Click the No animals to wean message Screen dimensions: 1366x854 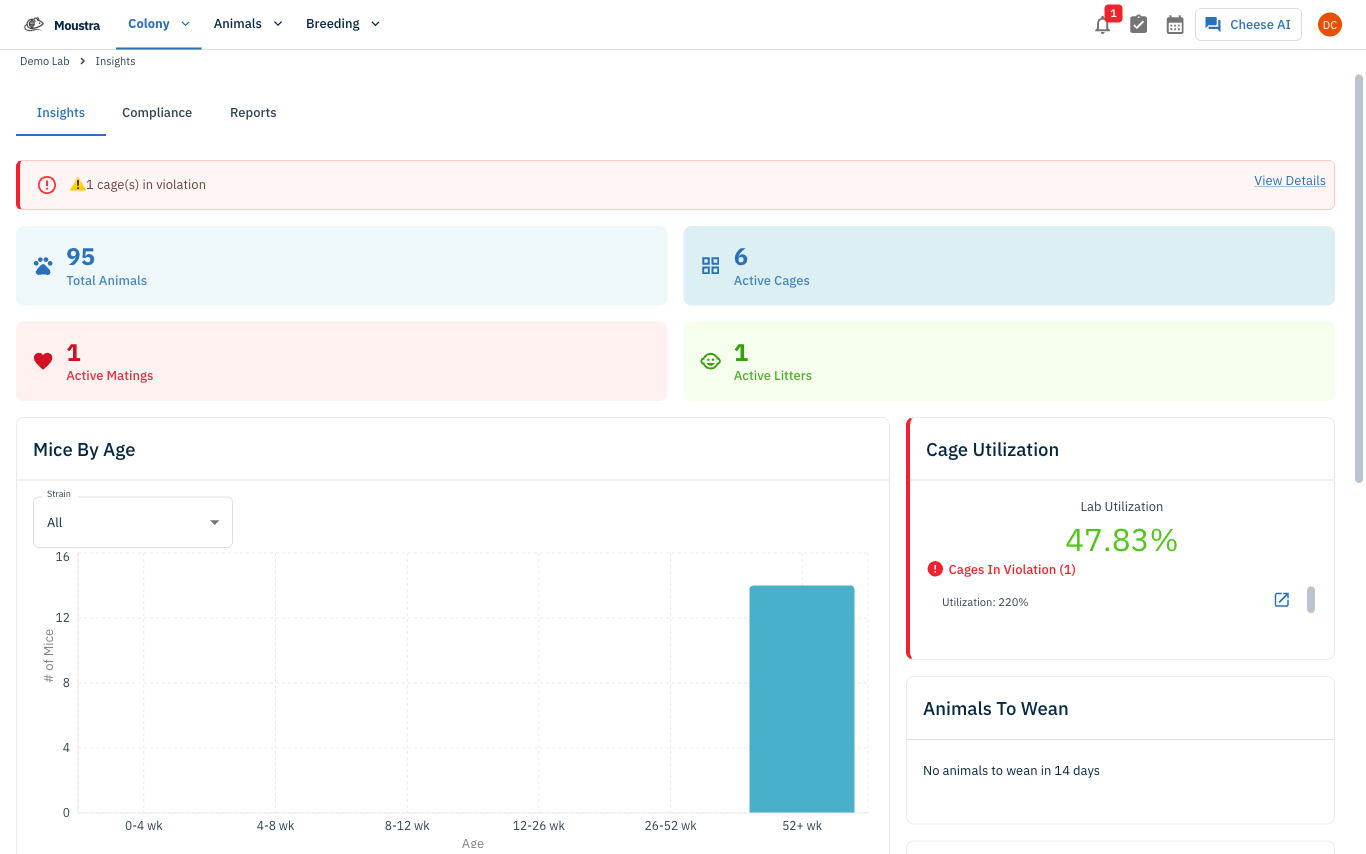click(1011, 771)
